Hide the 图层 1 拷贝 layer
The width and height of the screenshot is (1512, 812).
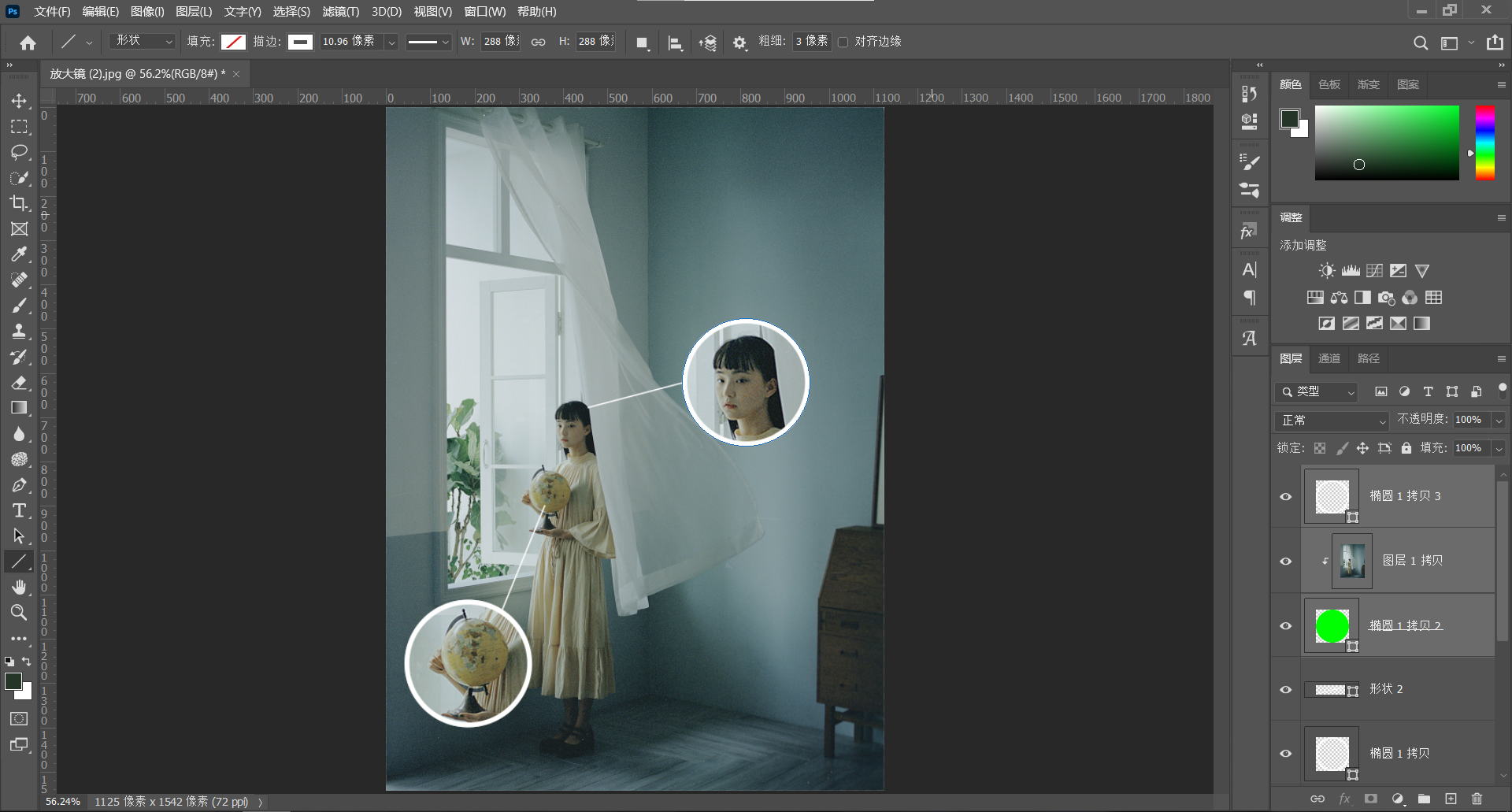(x=1286, y=562)
